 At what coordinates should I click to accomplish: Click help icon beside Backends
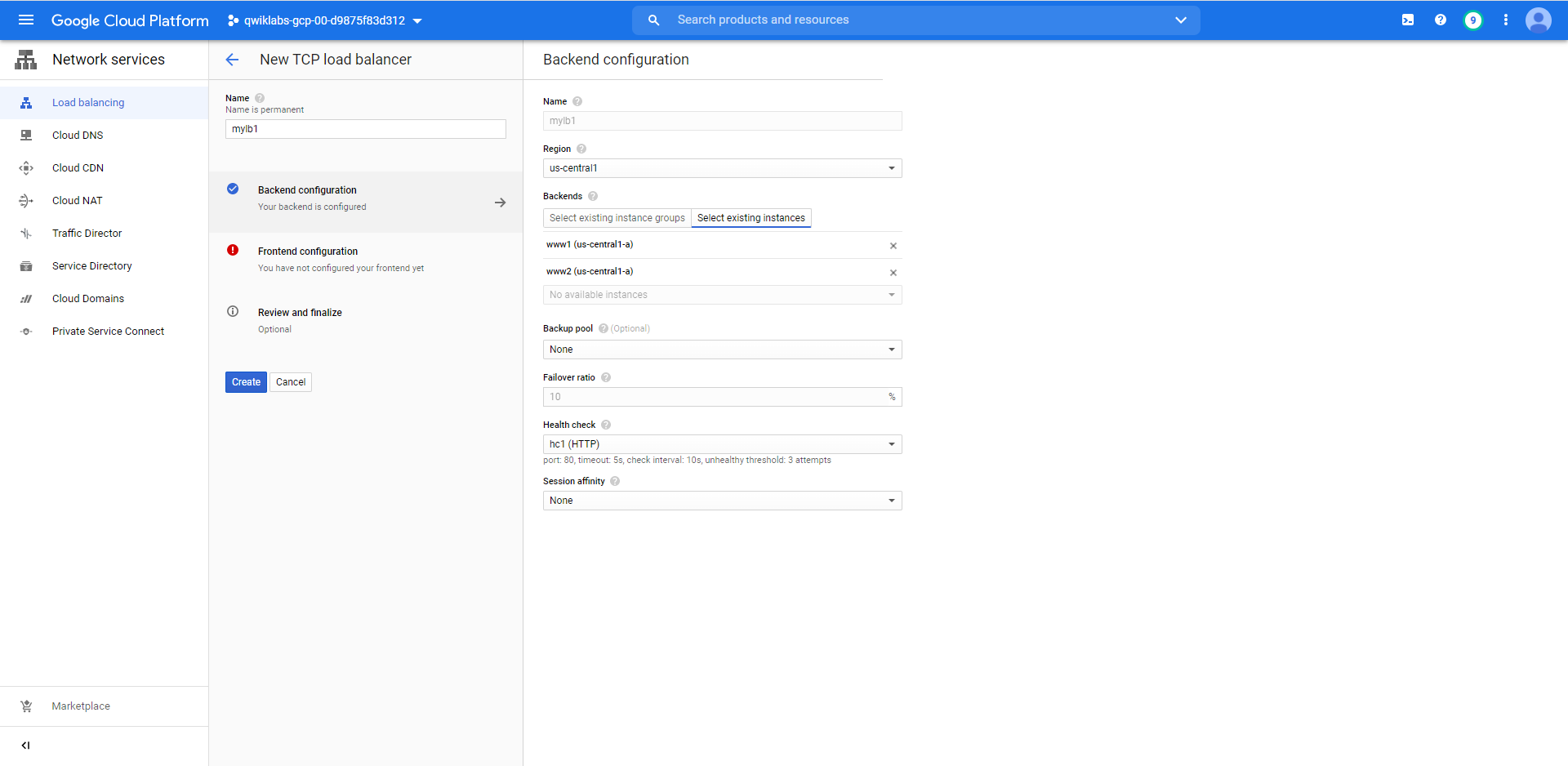(x=593, y=196)
